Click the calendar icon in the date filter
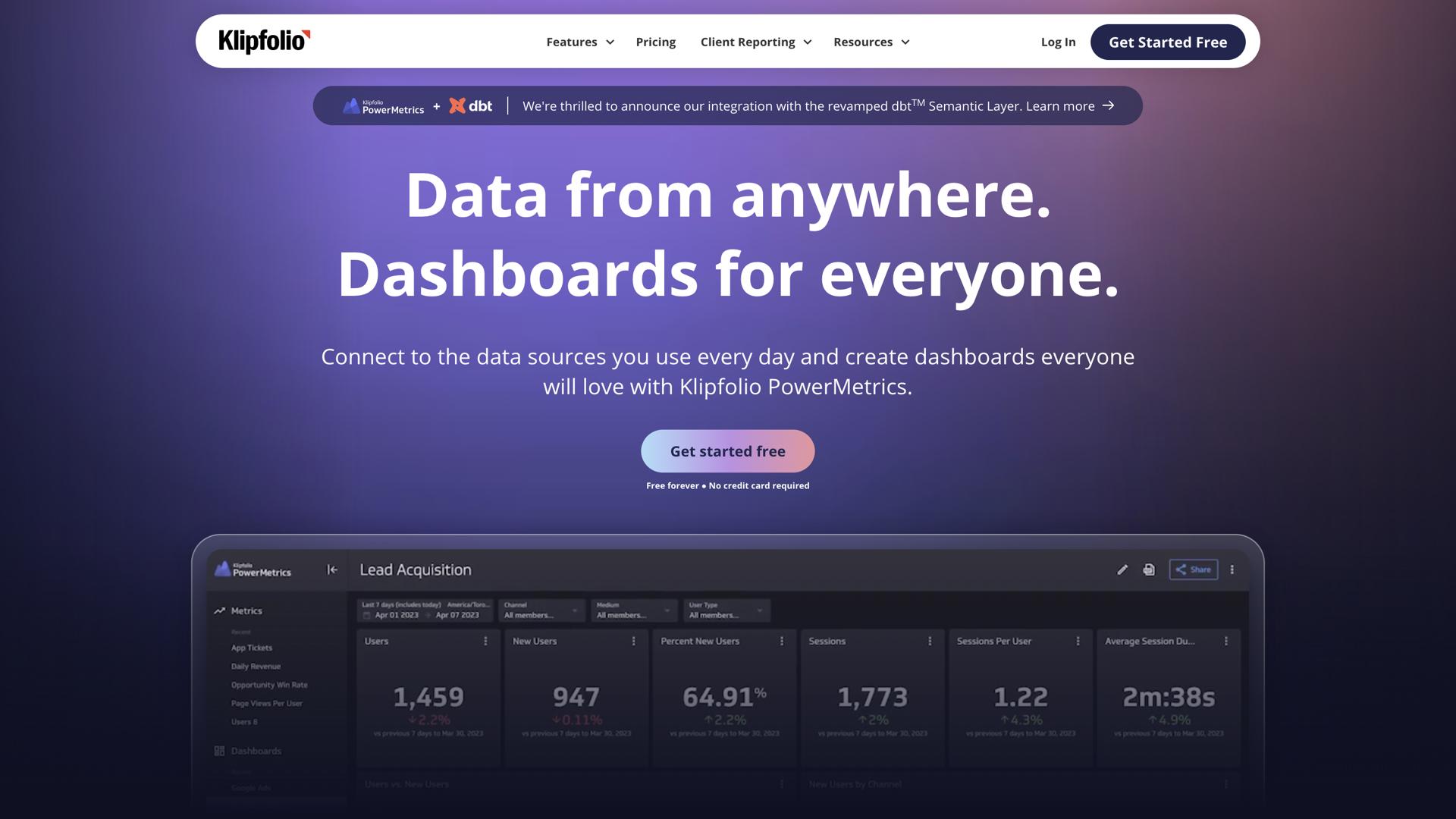 [366, 614]
